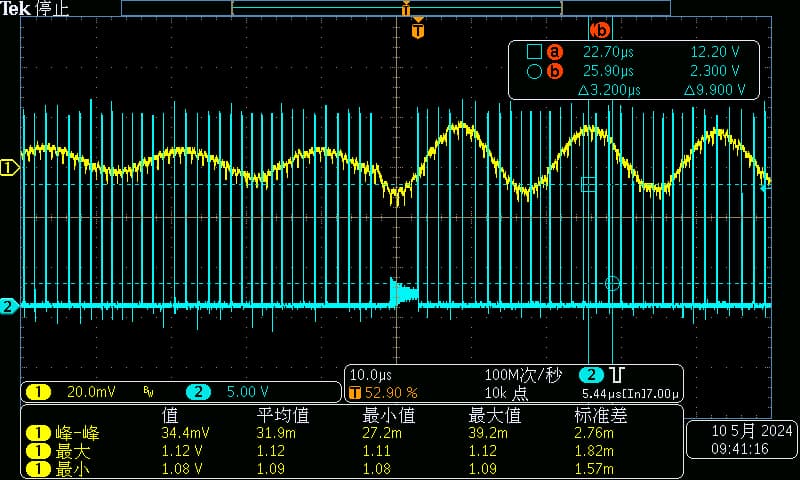Screen dimensions: 800x480
Task: Select the cursor b marker above the graticule
Action: coord(601,30)
